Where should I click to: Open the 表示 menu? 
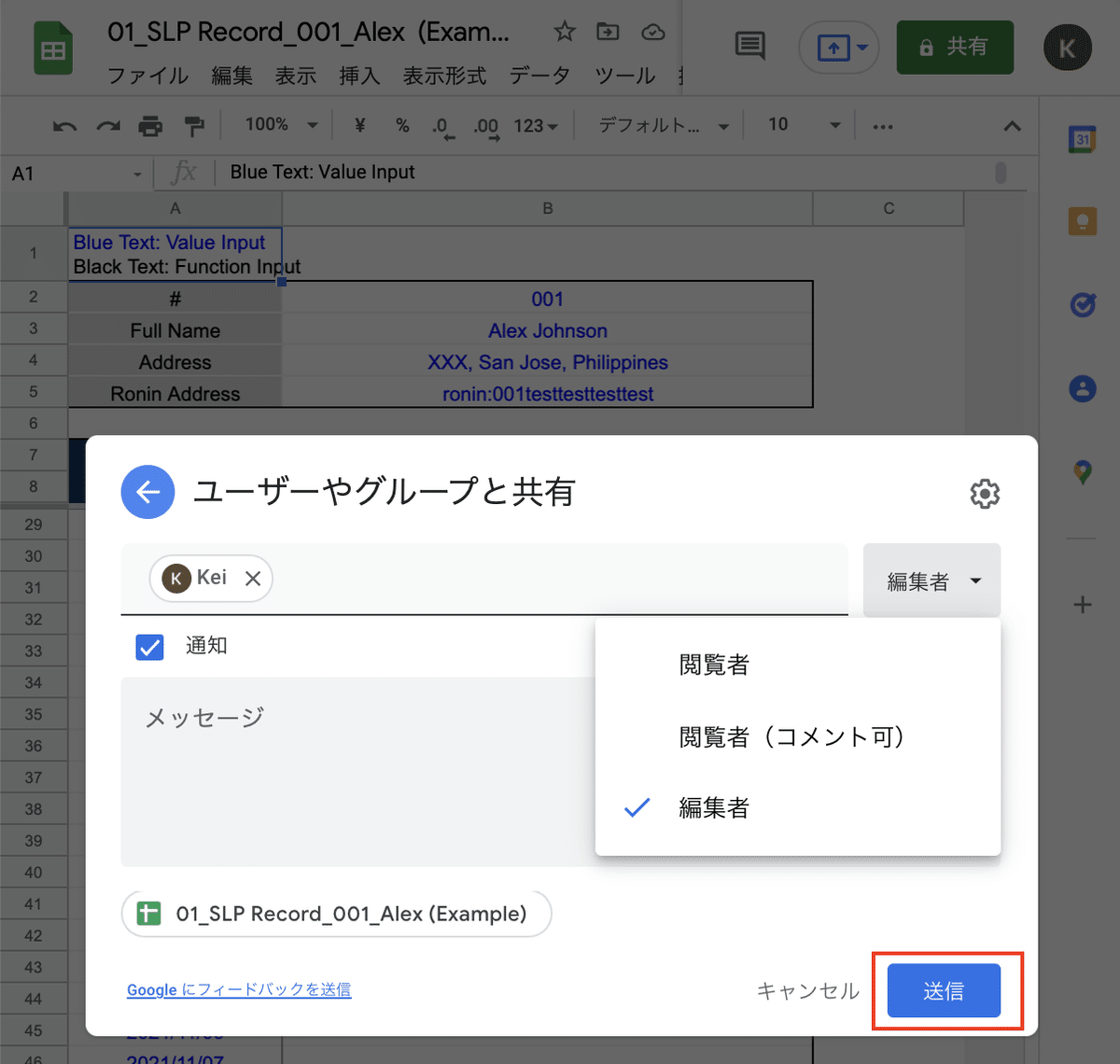295,76
